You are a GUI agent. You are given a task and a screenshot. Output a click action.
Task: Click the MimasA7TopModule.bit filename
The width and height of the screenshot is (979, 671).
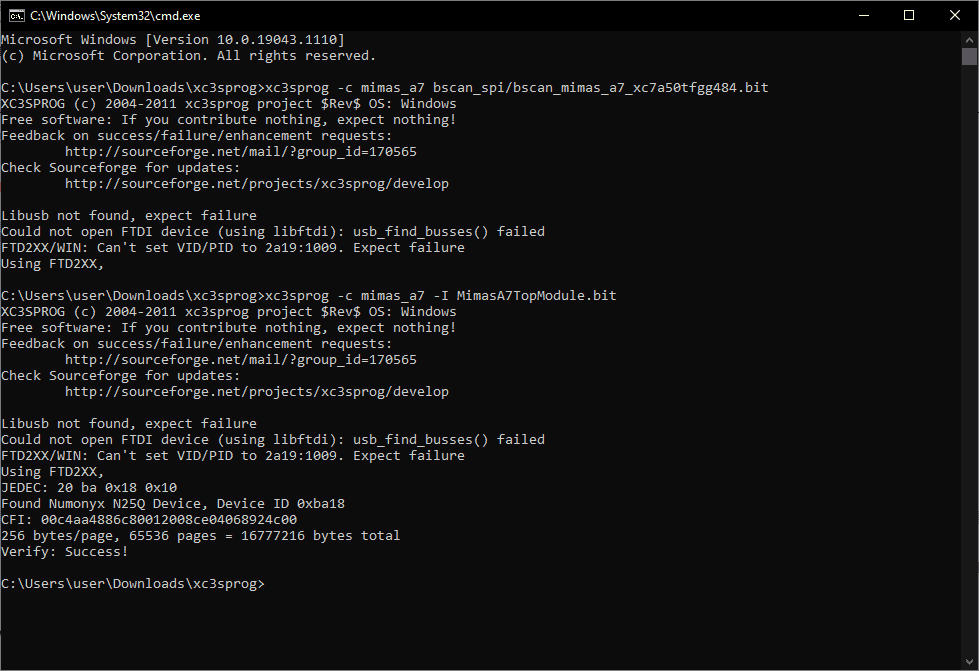[x=536, y=296]
